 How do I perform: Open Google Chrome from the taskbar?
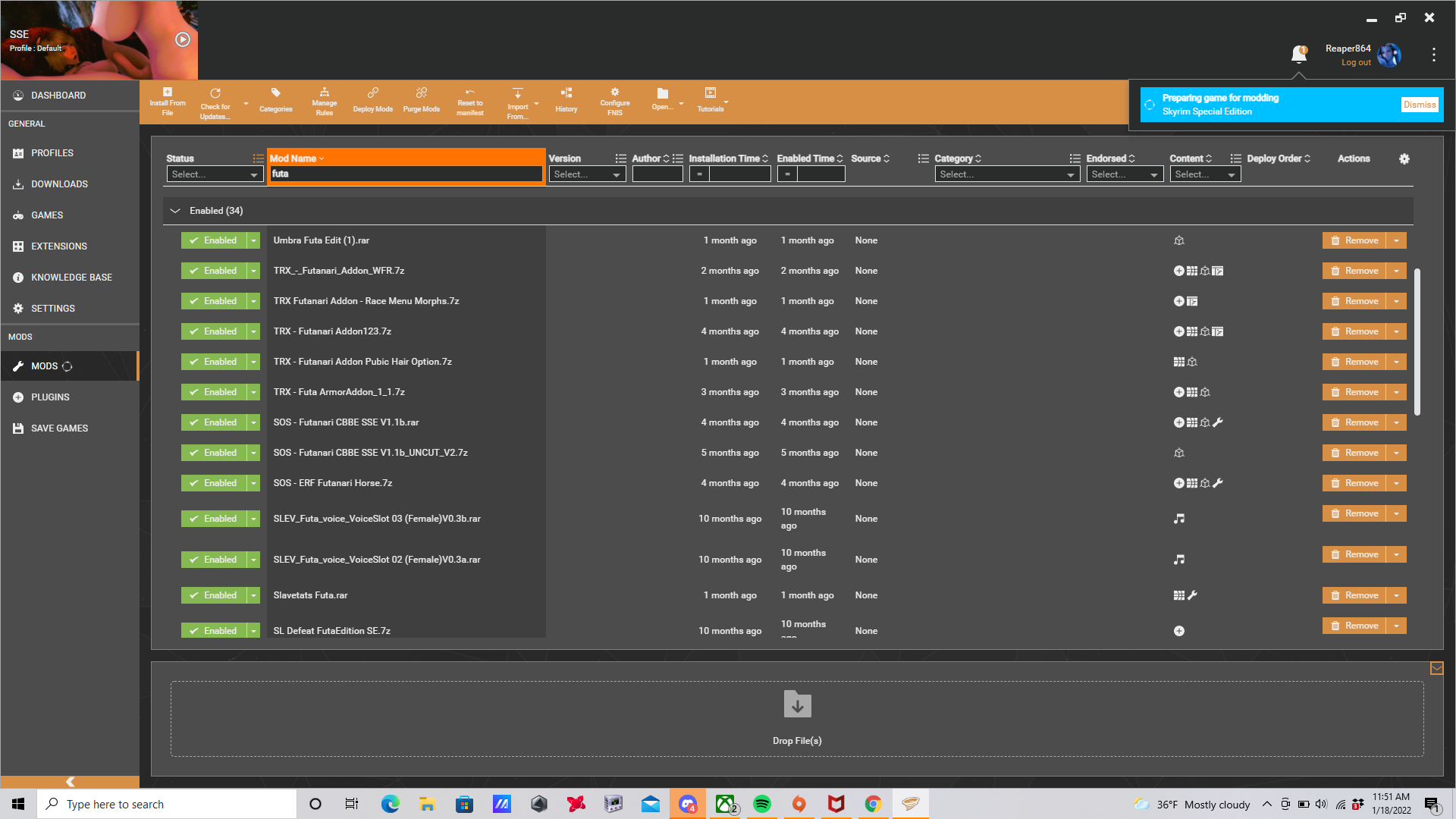click(874, 804)
